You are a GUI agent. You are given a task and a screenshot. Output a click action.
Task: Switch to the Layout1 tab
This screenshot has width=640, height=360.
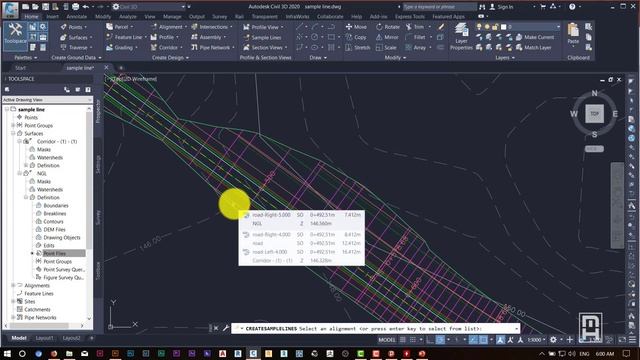[x=44, y=338]
